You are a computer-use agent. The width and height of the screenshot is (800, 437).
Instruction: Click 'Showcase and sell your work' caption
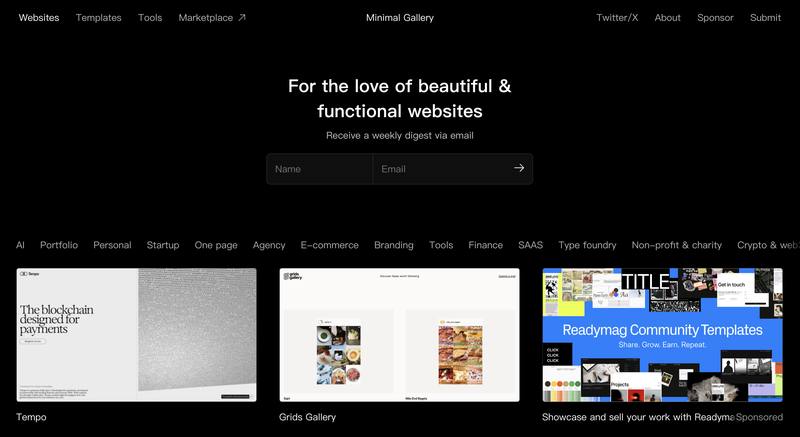638,417
